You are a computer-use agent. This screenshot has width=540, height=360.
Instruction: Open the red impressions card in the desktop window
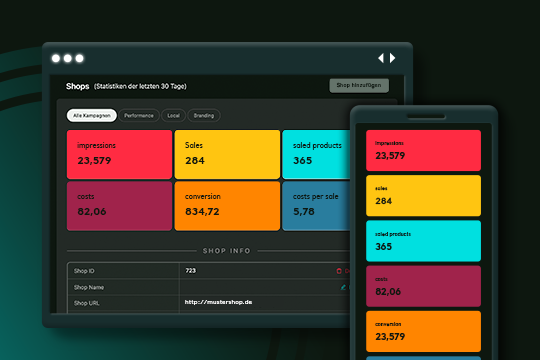(119, 154)
